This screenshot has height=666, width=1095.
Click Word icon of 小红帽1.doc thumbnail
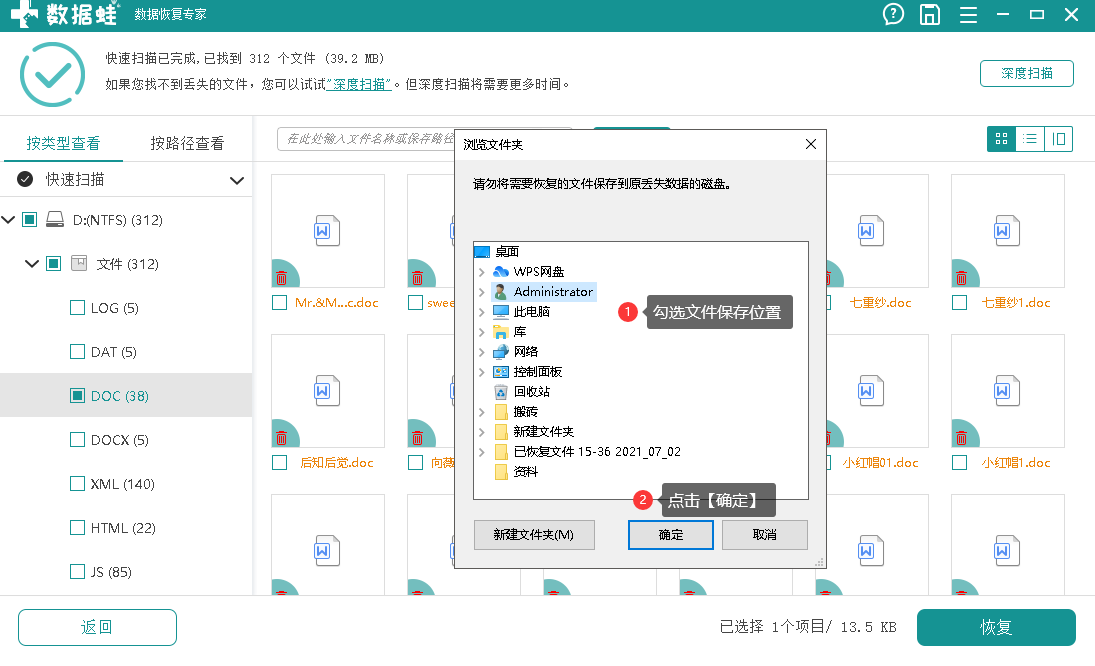coord(1007,391)
